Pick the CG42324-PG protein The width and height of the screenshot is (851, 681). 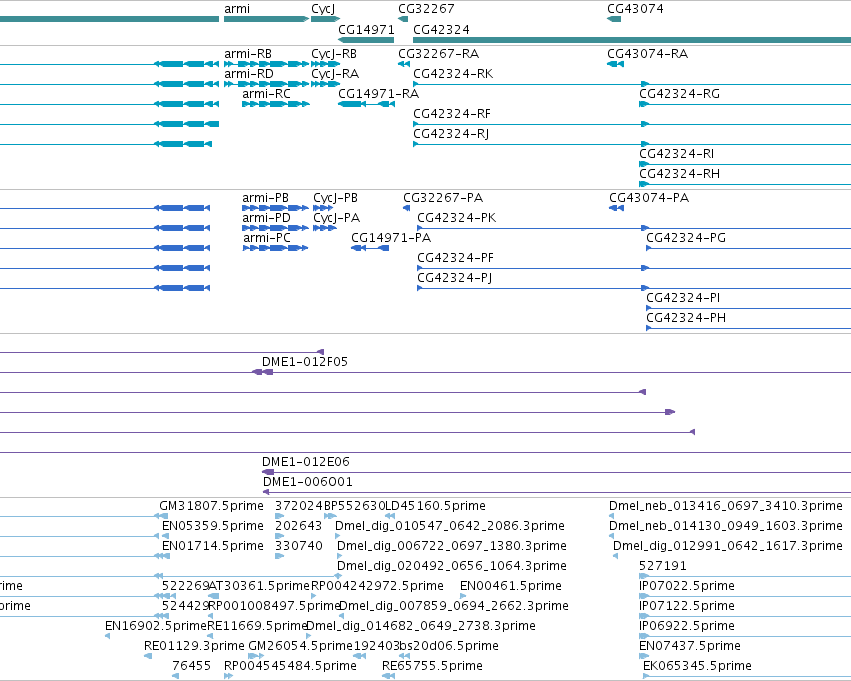click(x=748, y=248)
